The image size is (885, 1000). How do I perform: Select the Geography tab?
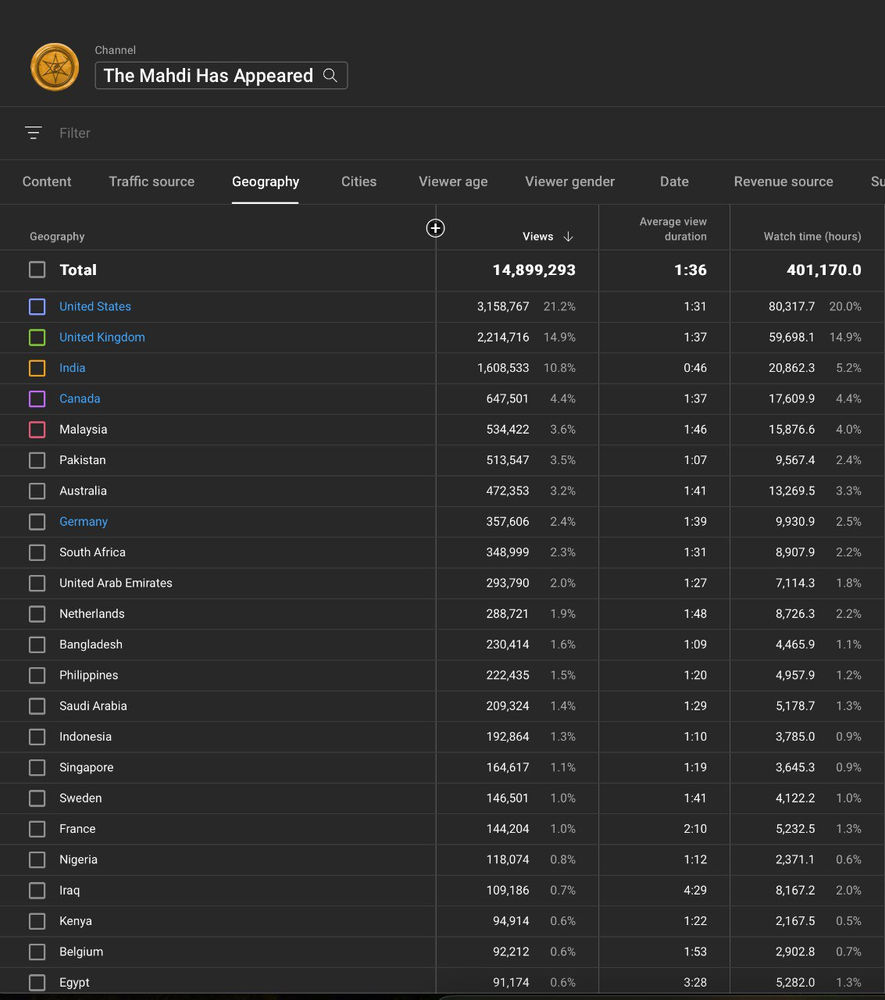tap(265, 182)
